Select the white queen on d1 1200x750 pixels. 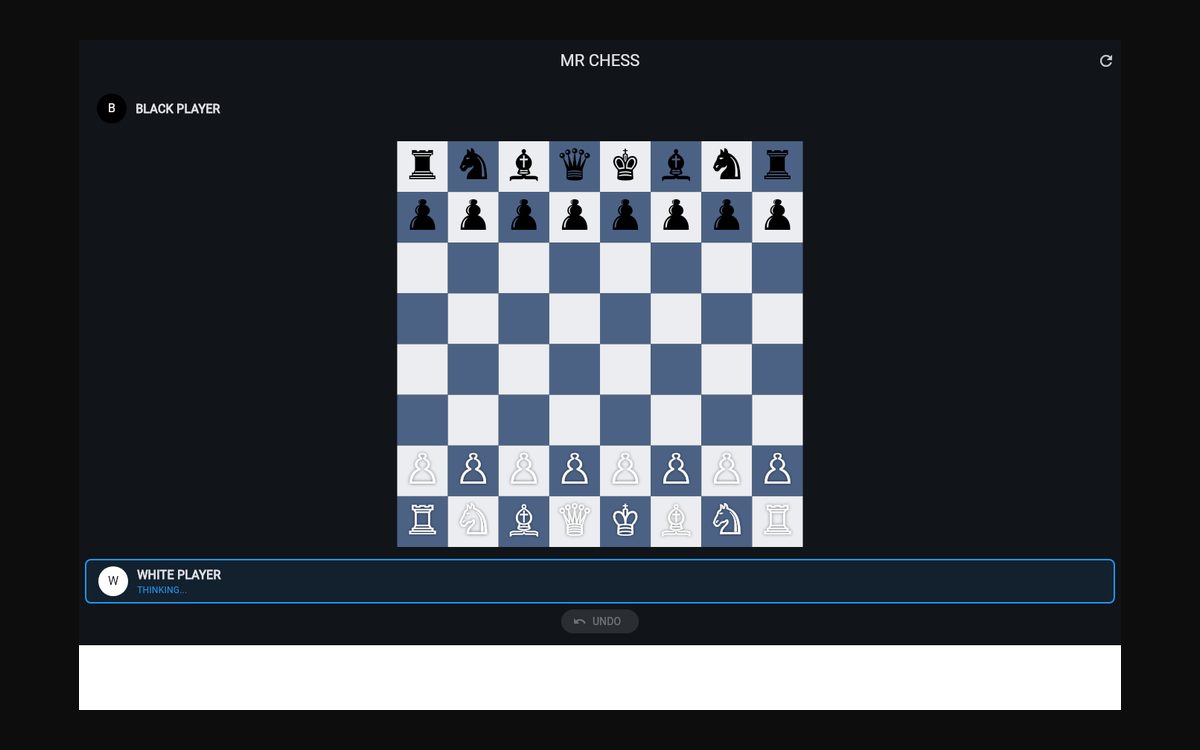[x=575, y=521]
